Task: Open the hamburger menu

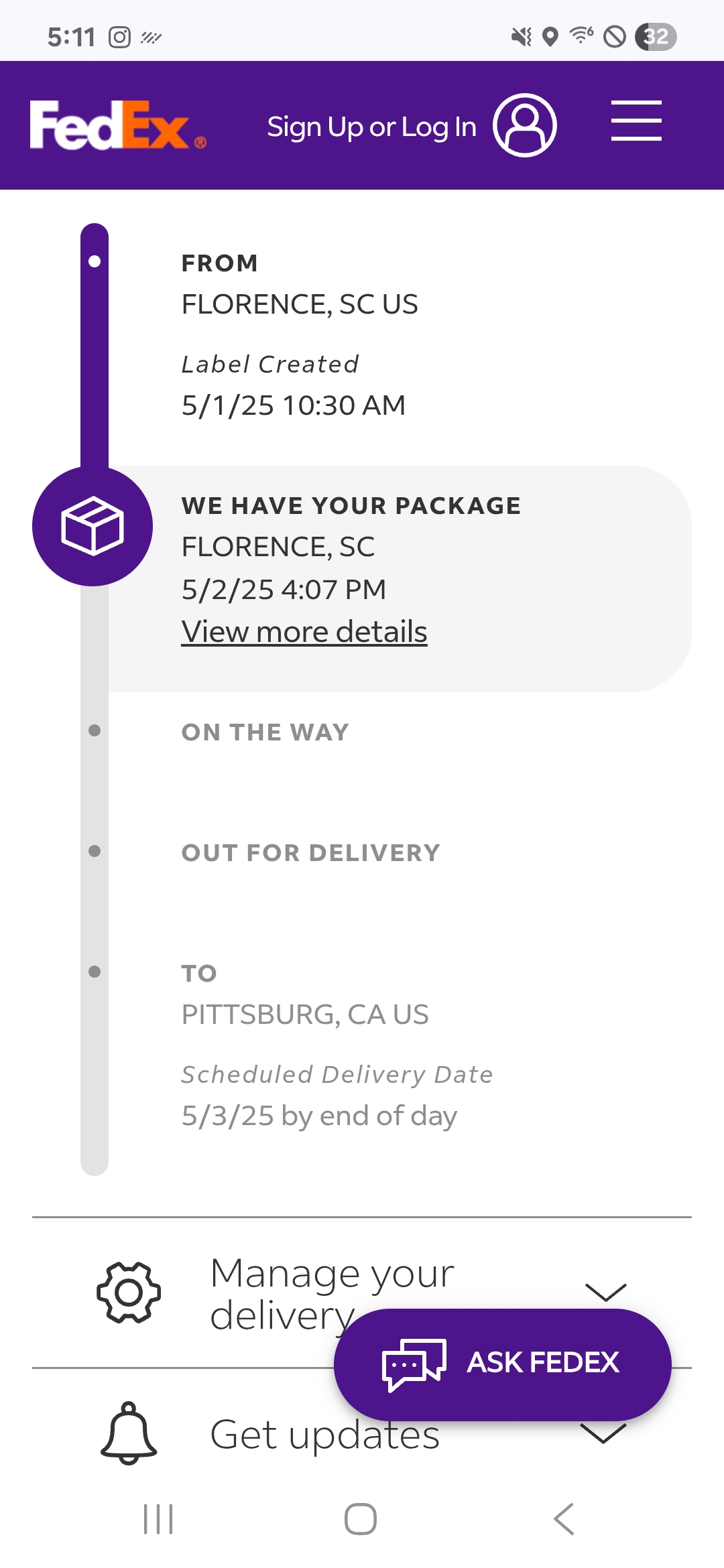Action: click(636, 121)
